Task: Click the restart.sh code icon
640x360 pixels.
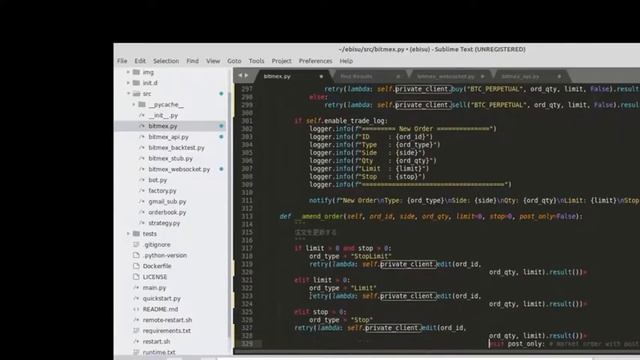Action: [x=136, y=341]
